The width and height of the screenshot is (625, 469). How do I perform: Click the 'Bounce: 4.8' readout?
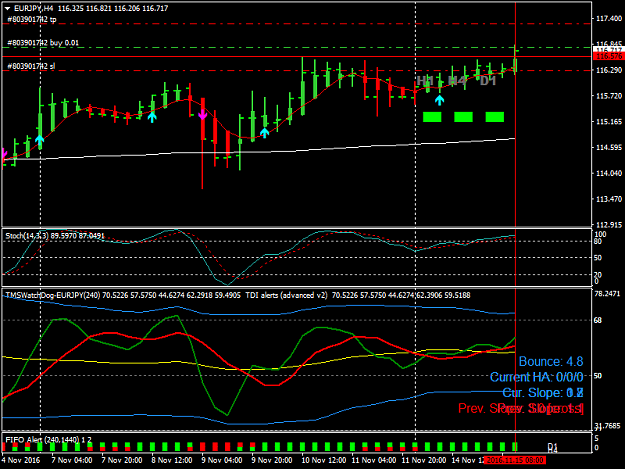tap(551, 361)
